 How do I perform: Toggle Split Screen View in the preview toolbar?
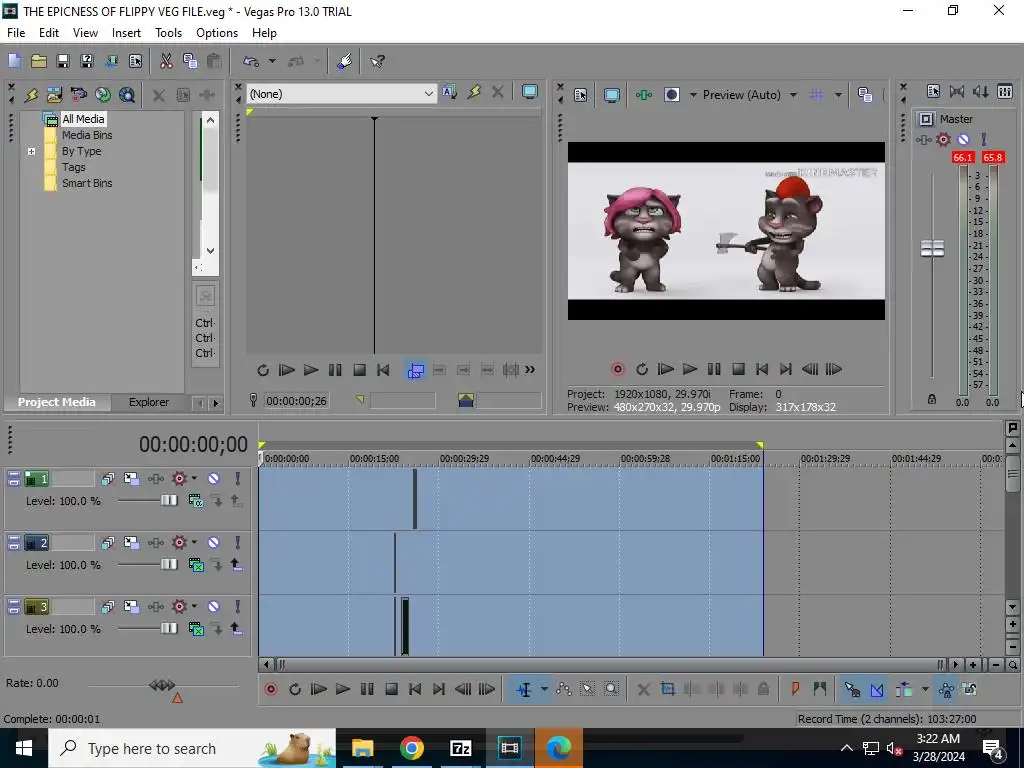coord(671,95)
